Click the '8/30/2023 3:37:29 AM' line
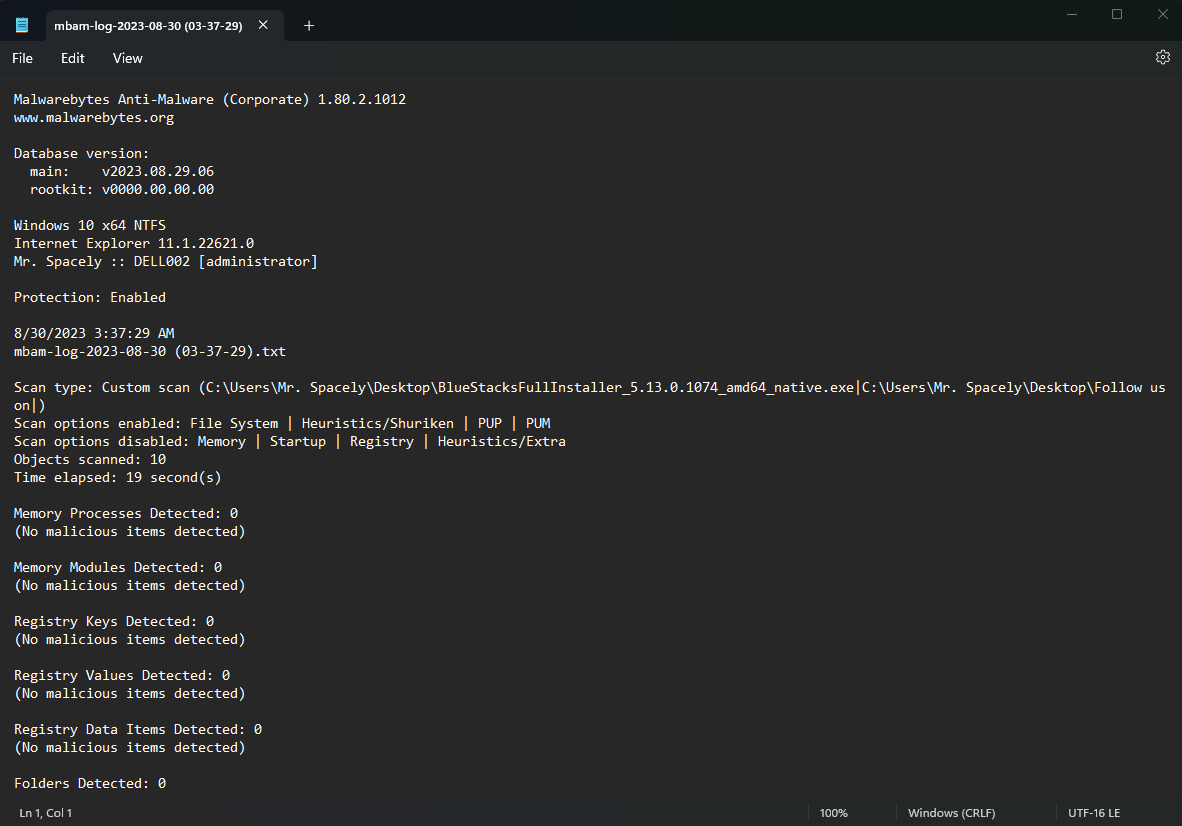This screenshot has height=826, width=1182. (x=94, y=333)
